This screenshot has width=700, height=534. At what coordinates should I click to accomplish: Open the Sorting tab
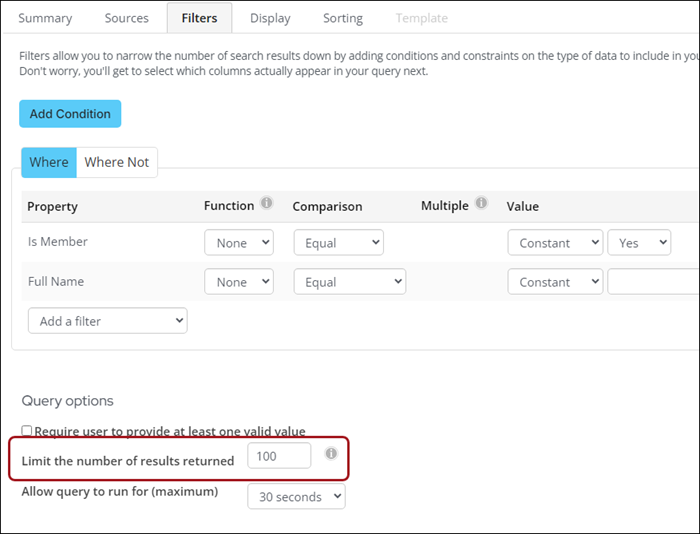tap(343, 18)
